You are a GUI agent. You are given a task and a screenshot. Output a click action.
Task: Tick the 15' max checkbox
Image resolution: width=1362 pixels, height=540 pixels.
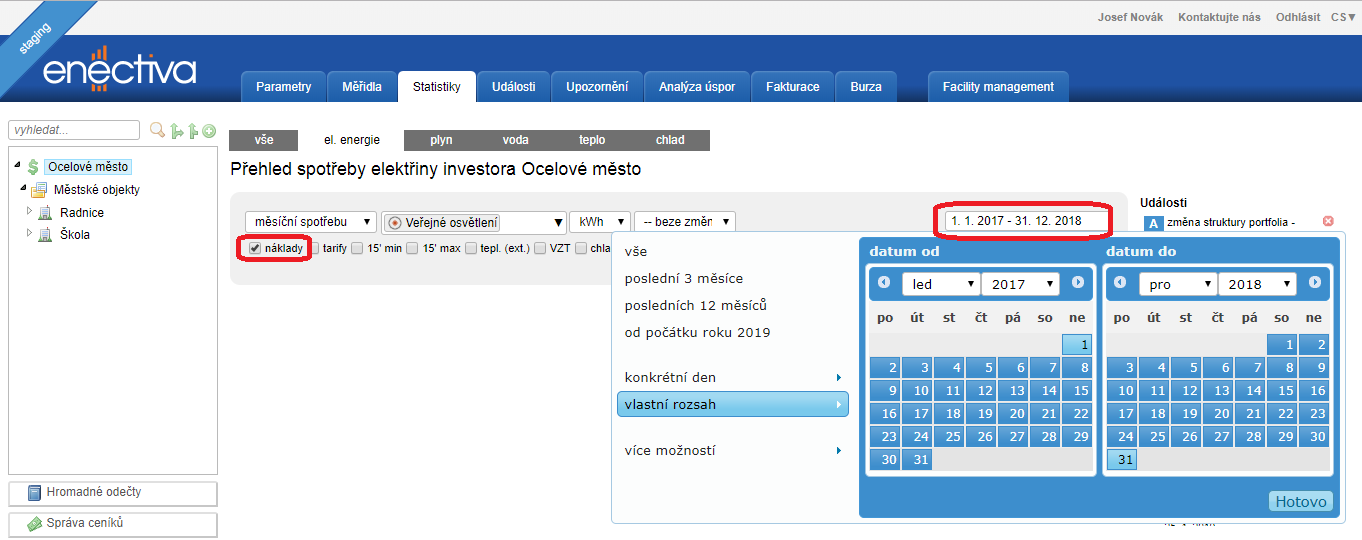tap(413, 248)
